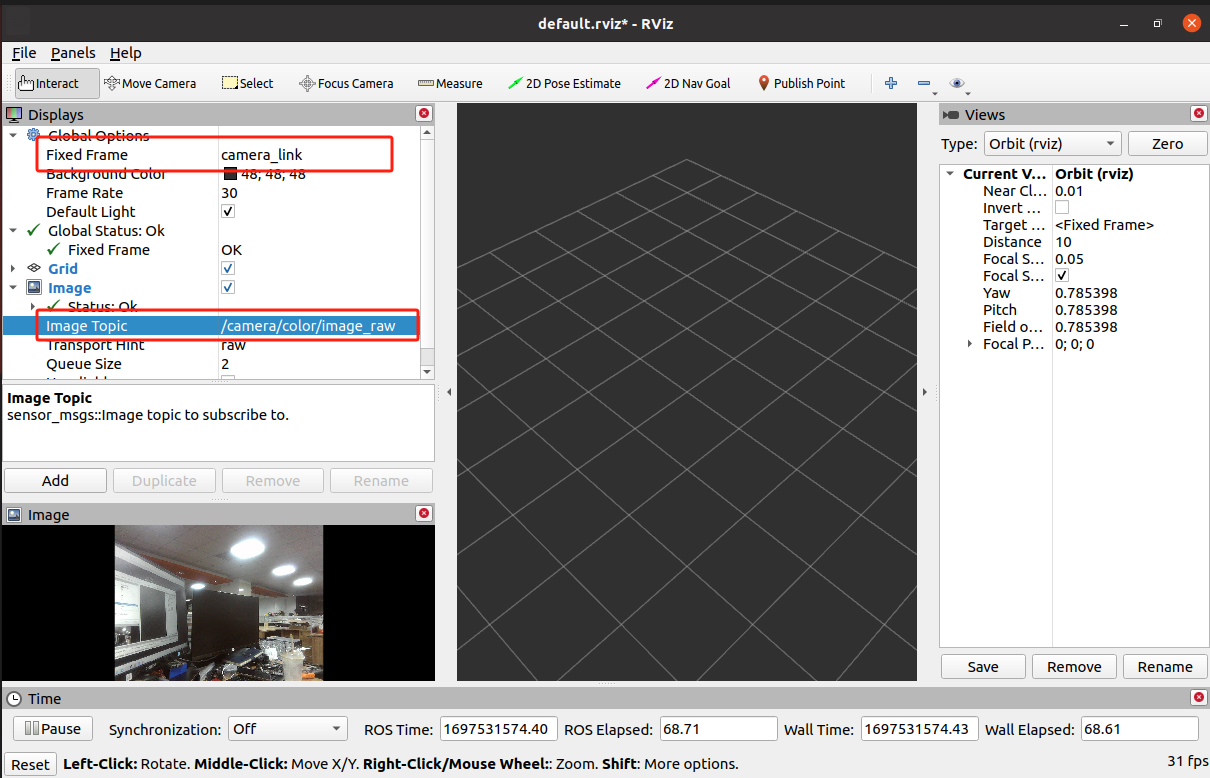Click the Image panel title icon
This screenshot has height=778, width=1210.
click(x=15, y=515)
